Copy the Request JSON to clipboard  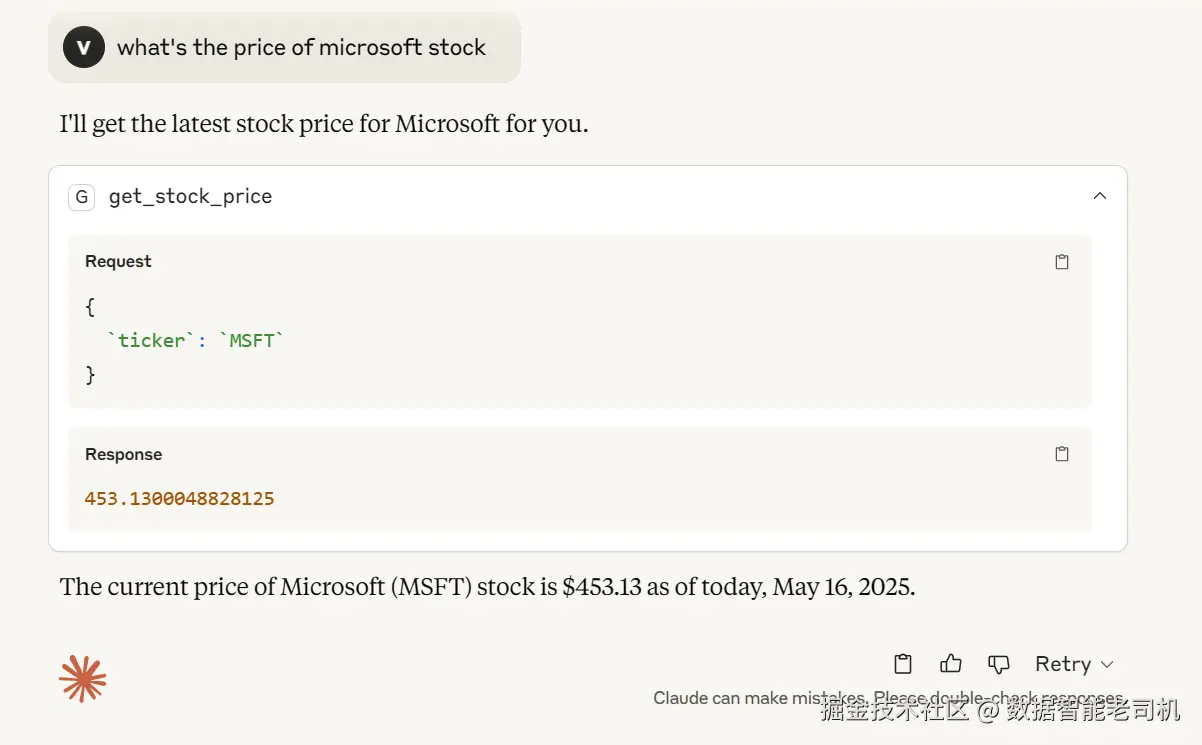[x=1062, y=262]
